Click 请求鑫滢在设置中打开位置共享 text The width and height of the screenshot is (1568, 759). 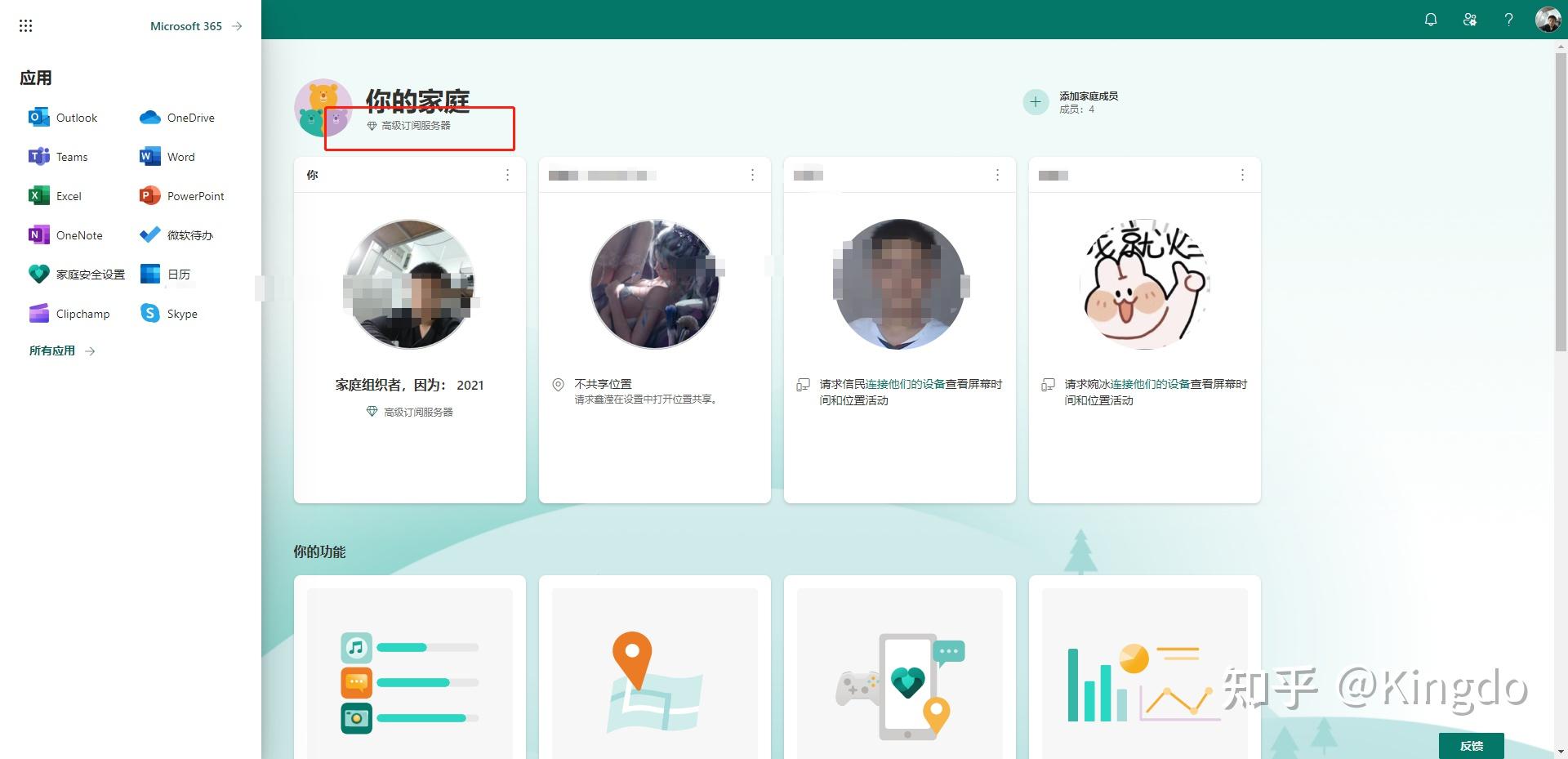pyautogui.click(x=646, y=400)
